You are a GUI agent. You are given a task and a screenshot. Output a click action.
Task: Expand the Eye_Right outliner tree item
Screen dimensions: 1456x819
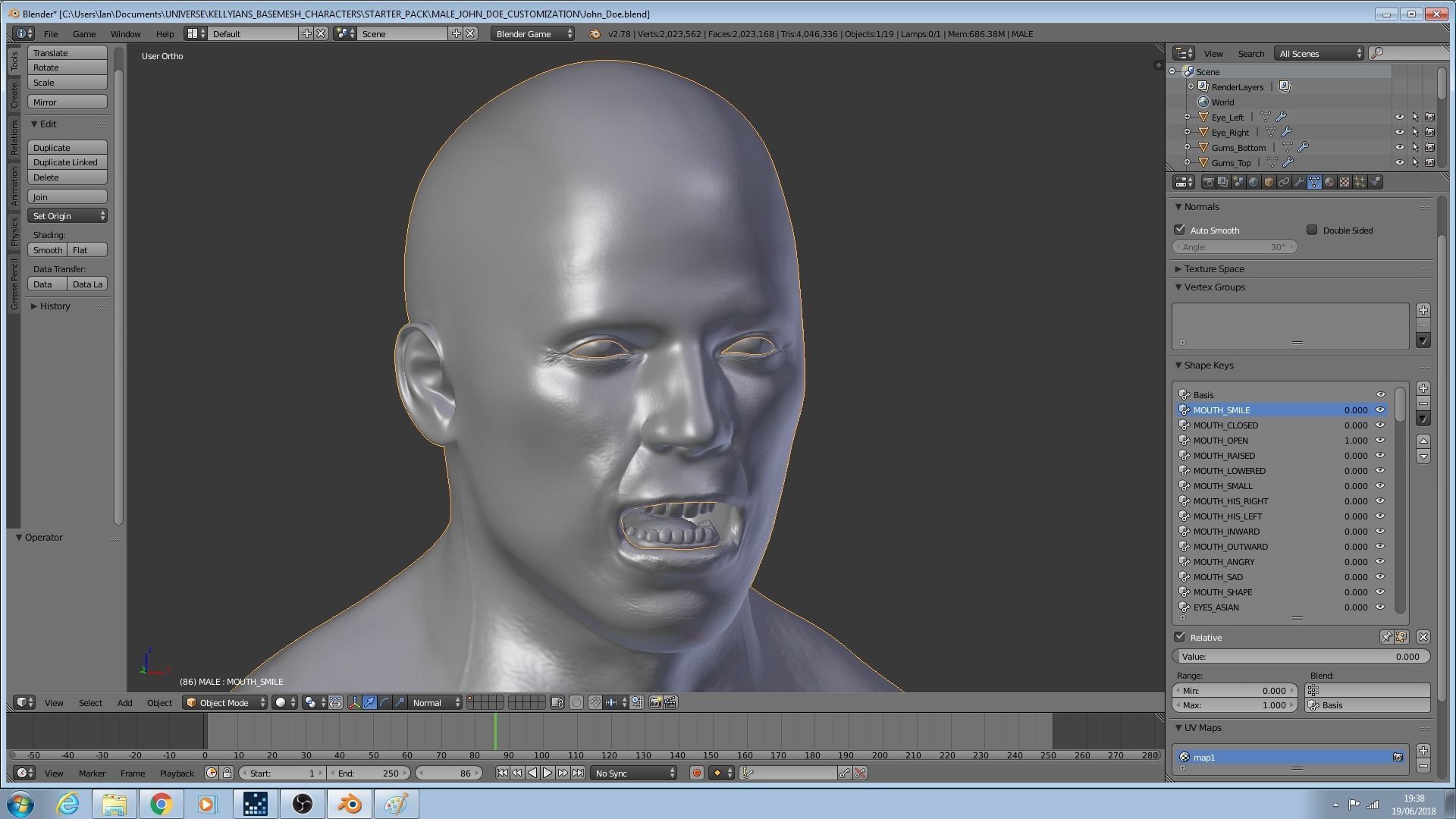click(x=1187, y=132)
